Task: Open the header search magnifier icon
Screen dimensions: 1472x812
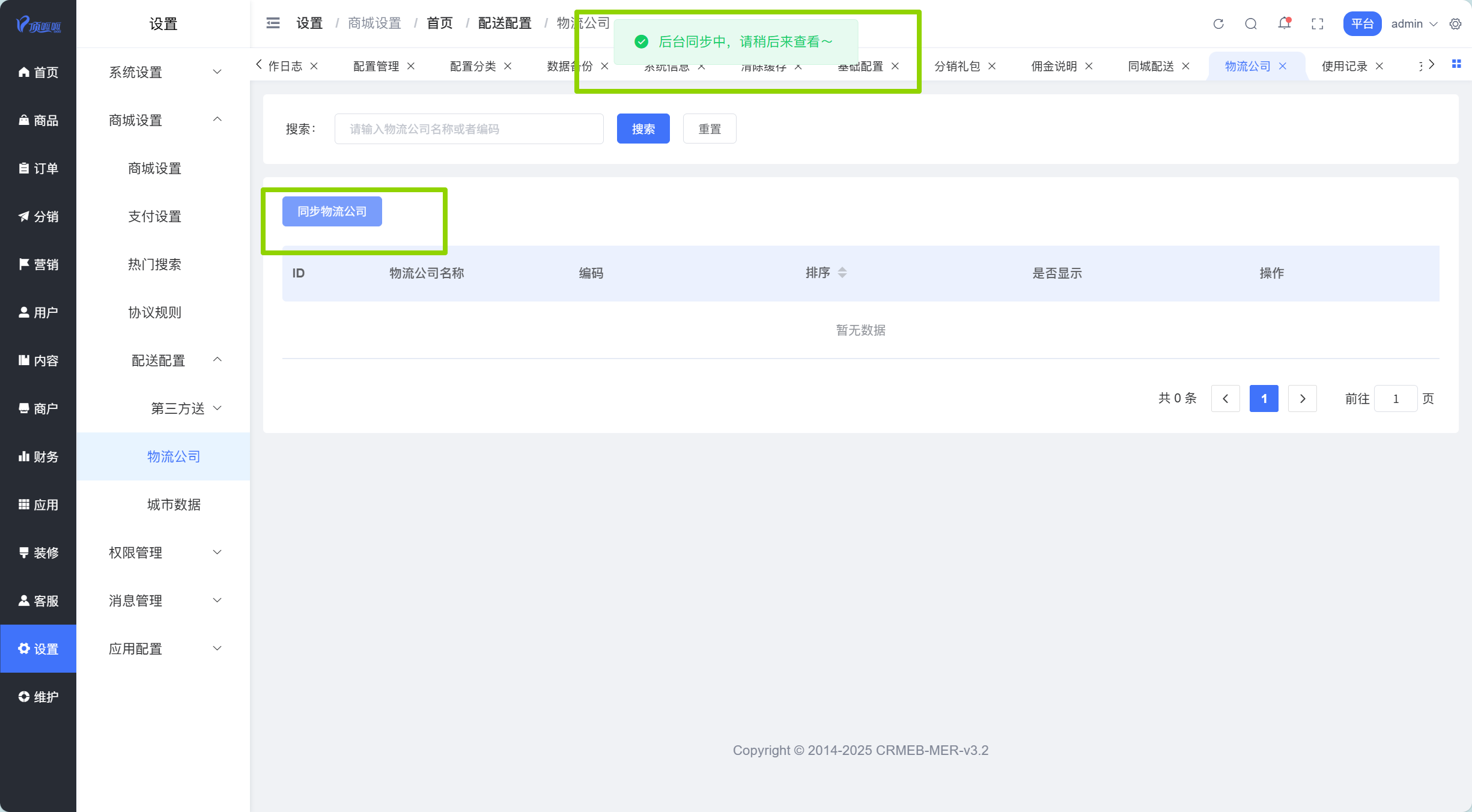Action: tap(1251, 24)
